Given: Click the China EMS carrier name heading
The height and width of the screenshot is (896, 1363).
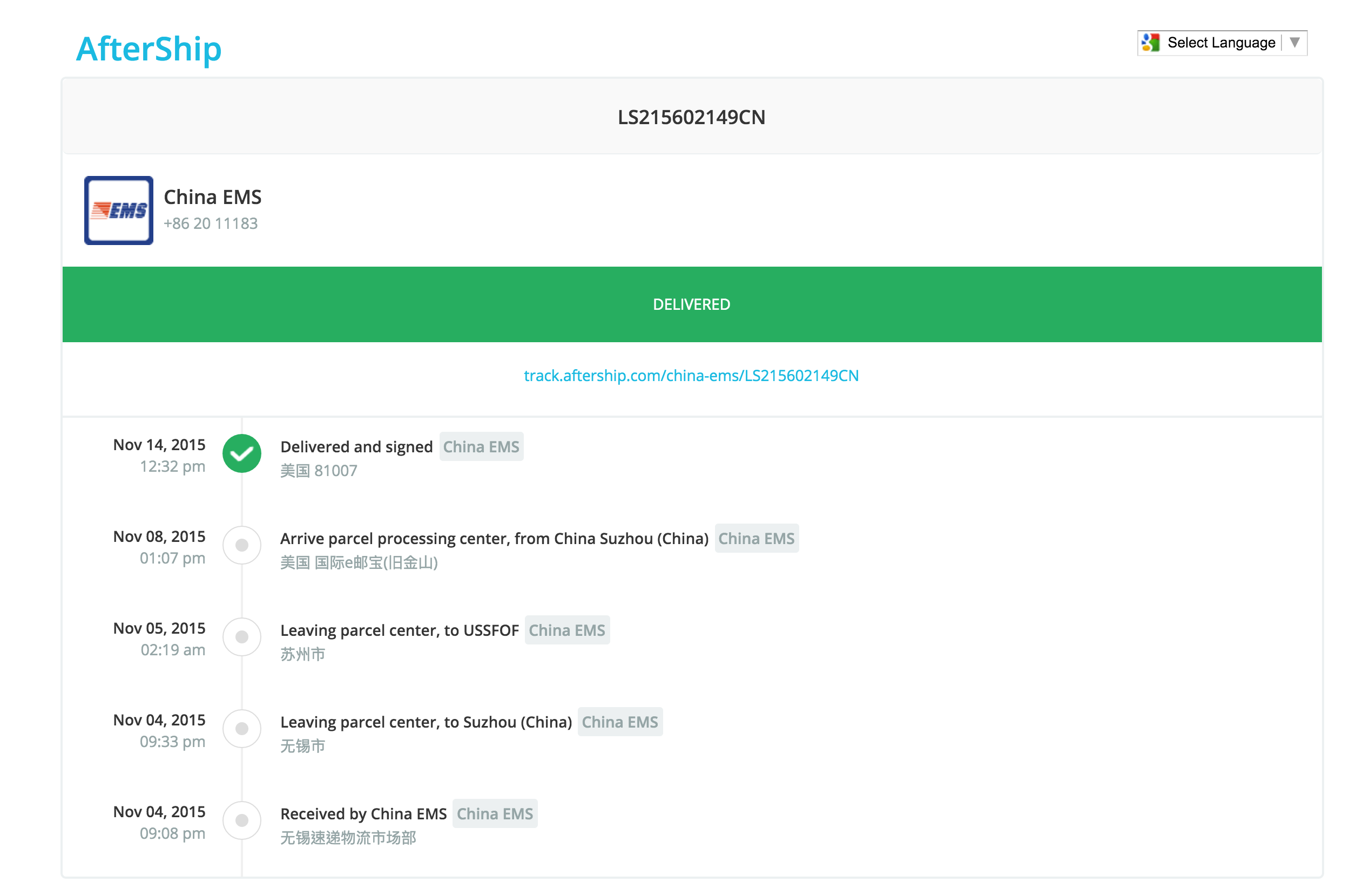Looking at the screenshot, I should click(x=212, y=197).
